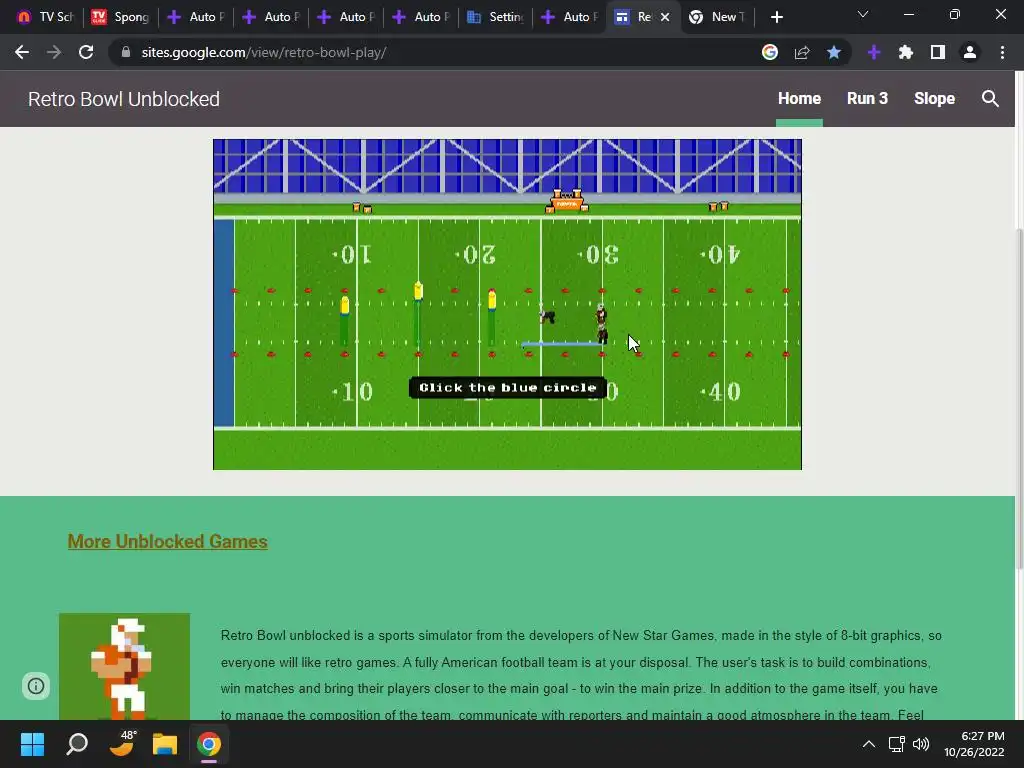The height and width of the screenshot is (768, 1024).
Task: Open the Extensions puzzle piece menu
Action: tap(906, 52)
